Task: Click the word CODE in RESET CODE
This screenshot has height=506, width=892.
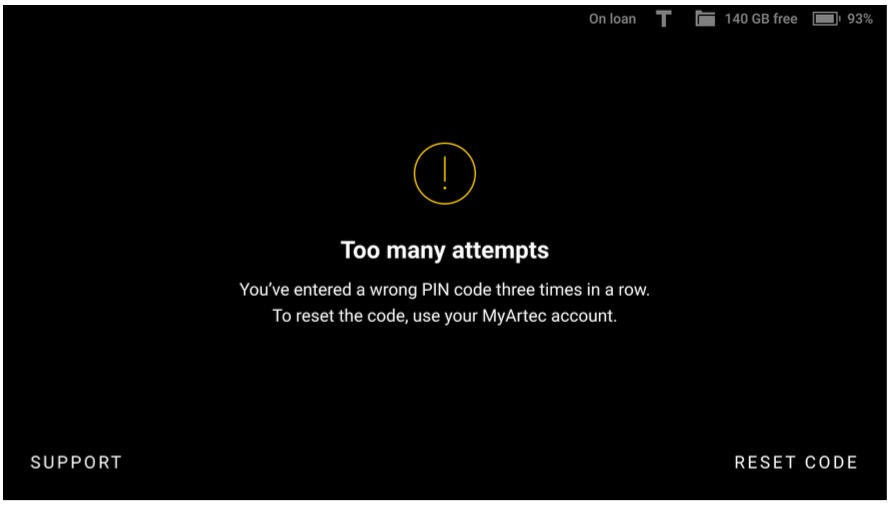Action: [x=831, y=462]
